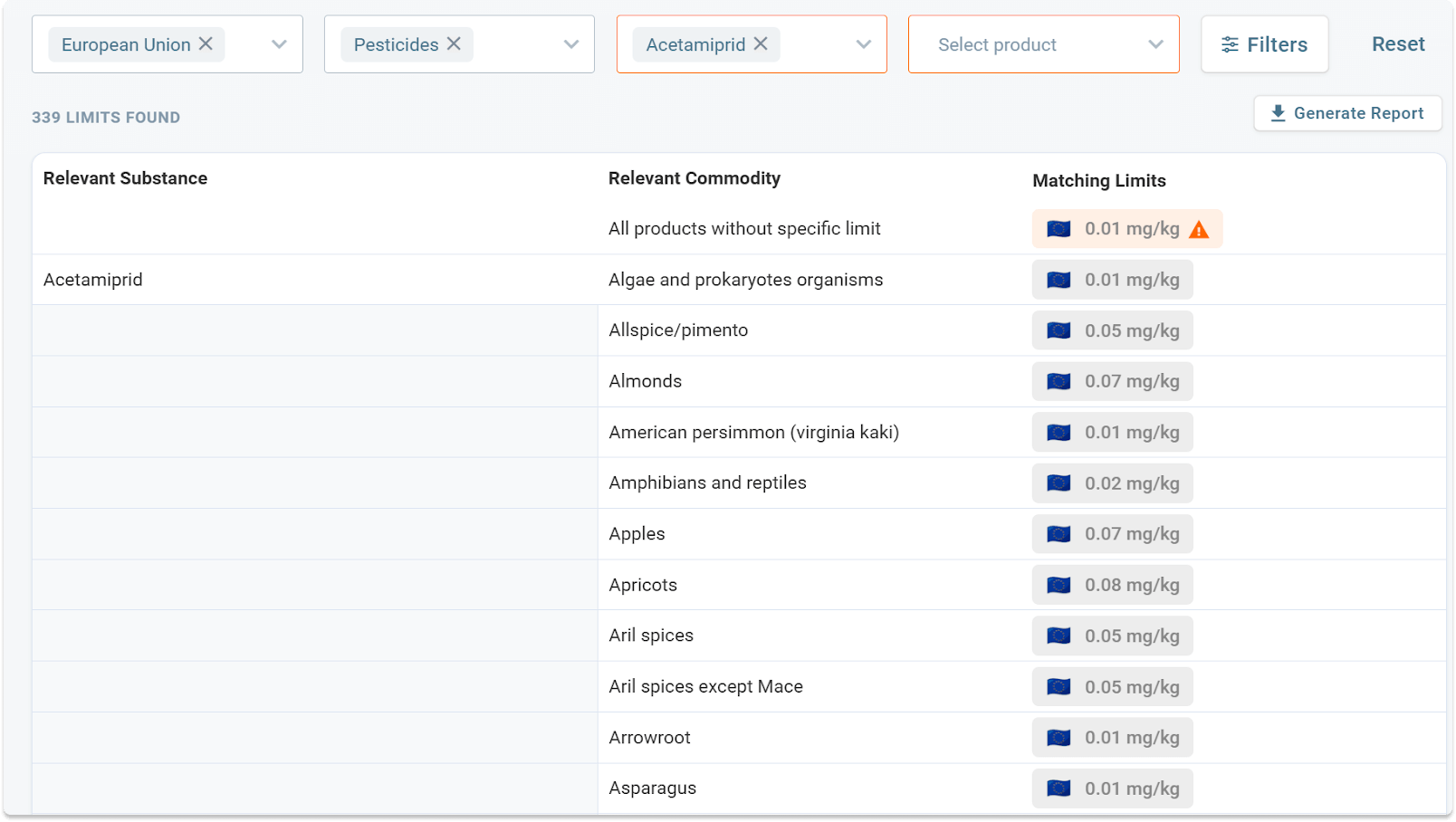Image resolution: width=1456 pixels, height=822 pixels.
Task: Select the Arrowroot commodity row
Action: 649,738
